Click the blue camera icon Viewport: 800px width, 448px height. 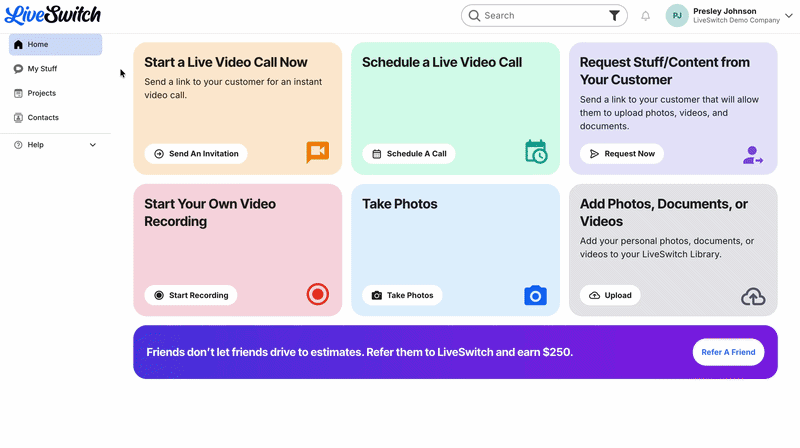pyautogui.click(x=536, y=295)
